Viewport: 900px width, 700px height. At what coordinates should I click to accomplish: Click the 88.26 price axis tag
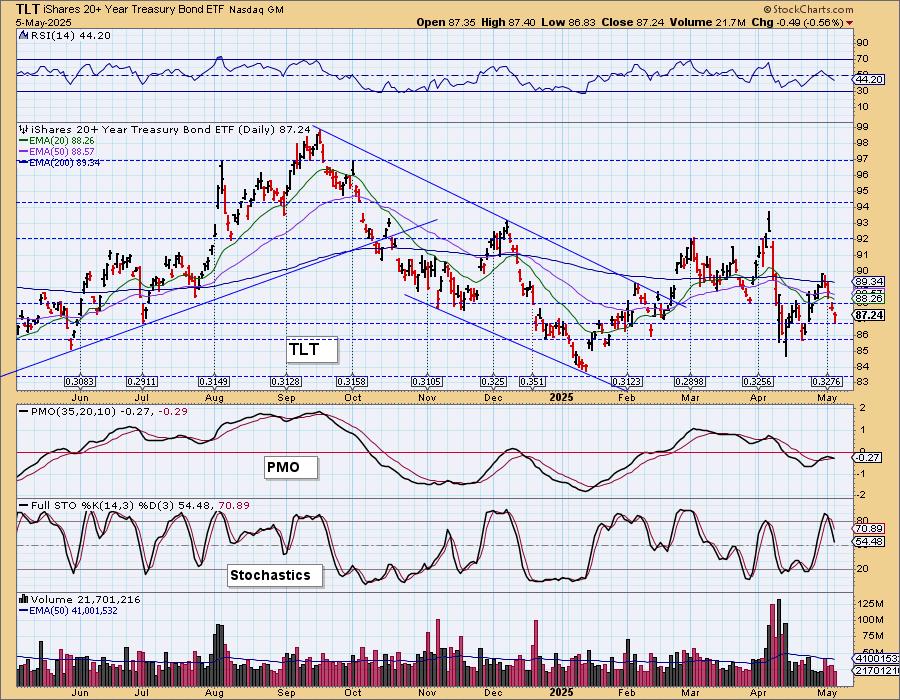click(870, 299)
